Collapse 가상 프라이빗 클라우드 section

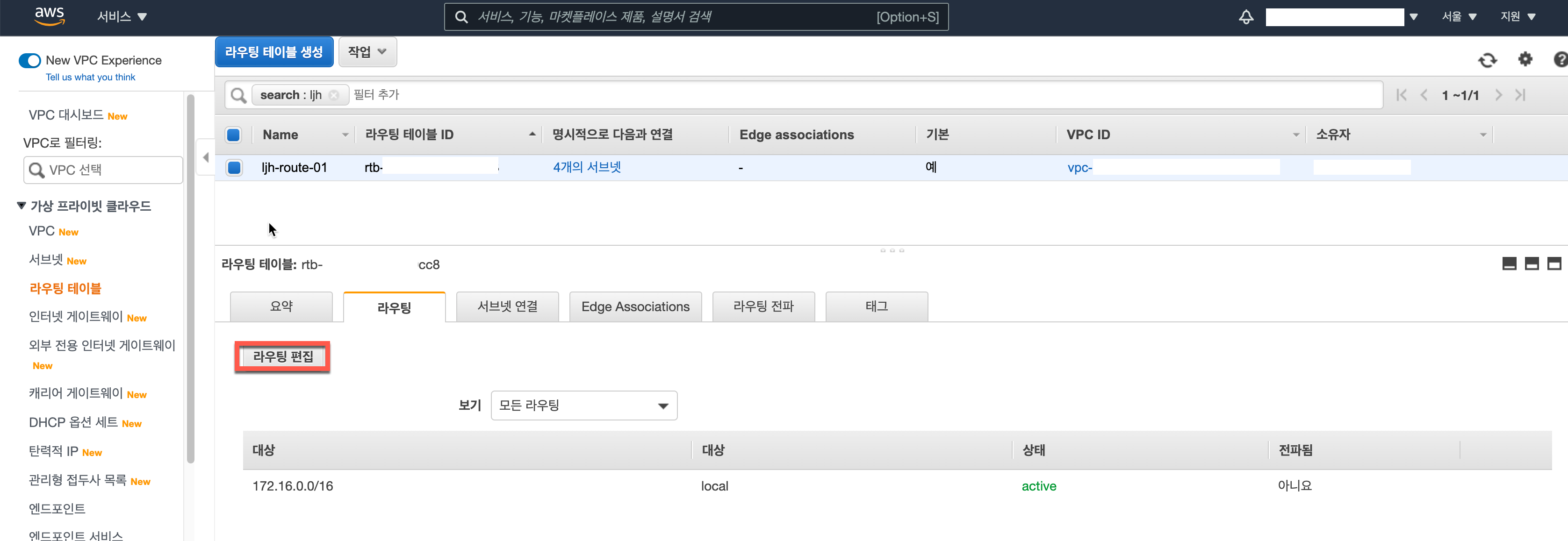[x=22, y=206]
